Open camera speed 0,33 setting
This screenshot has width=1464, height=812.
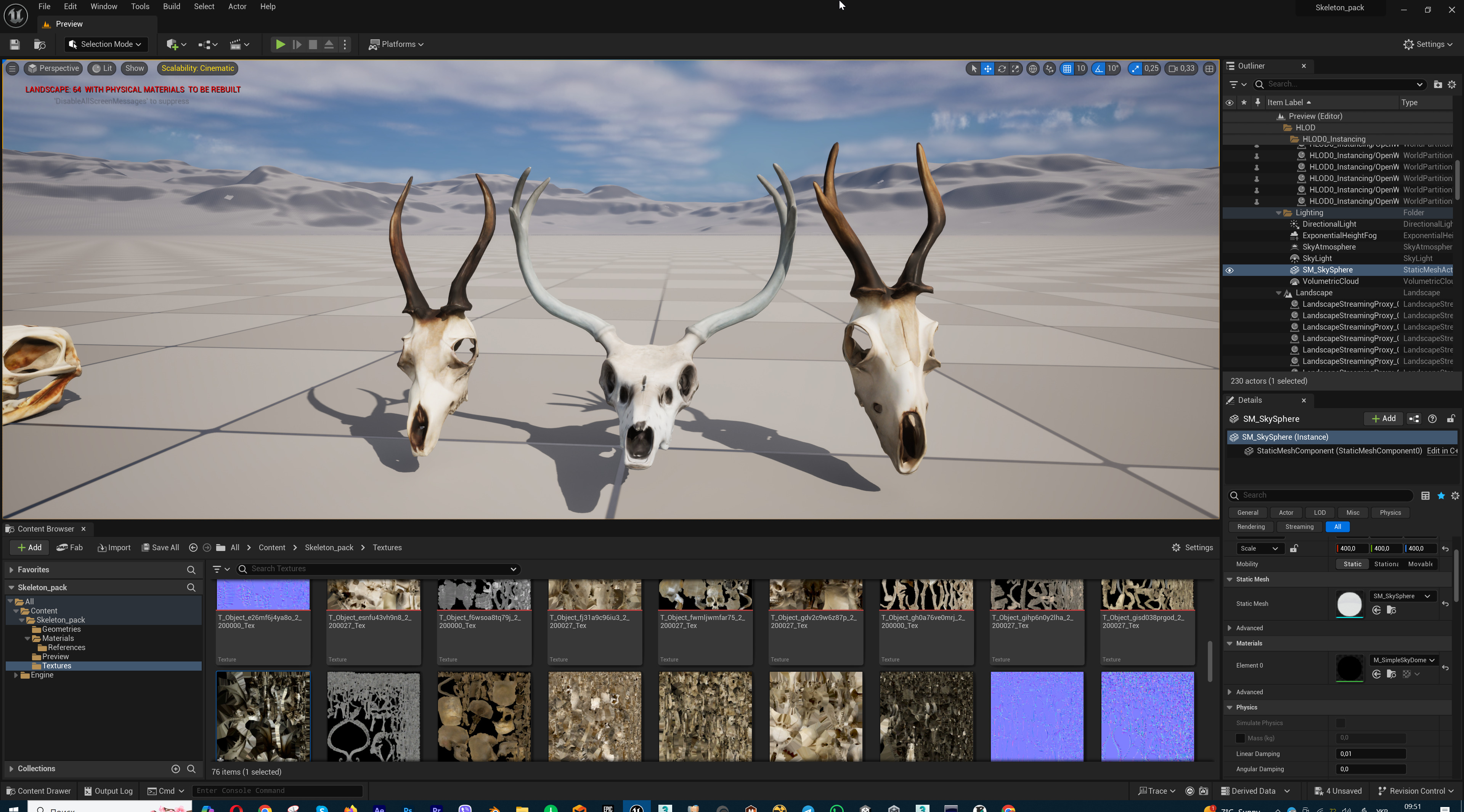click(x=1181, y=69)
